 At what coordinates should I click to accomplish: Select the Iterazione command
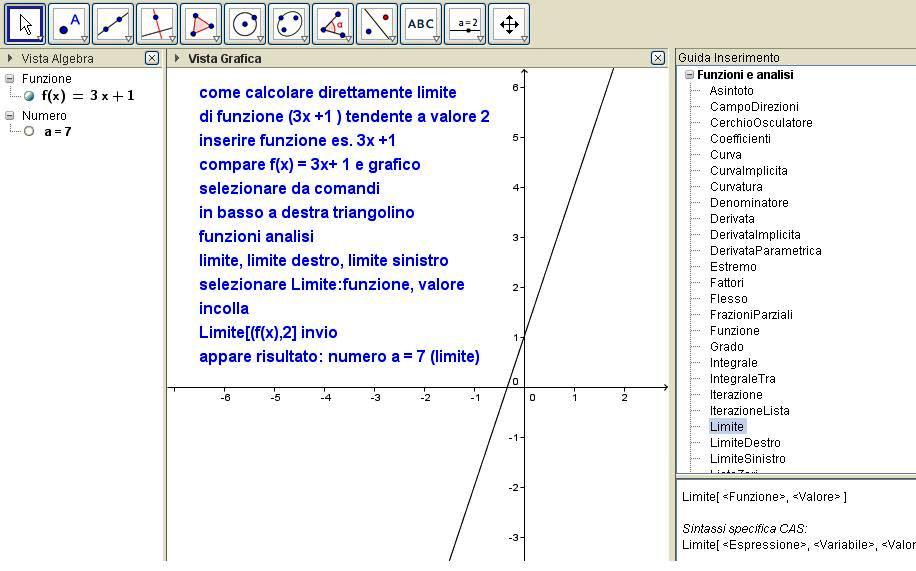pyautogui.click(x=736, y=394)
